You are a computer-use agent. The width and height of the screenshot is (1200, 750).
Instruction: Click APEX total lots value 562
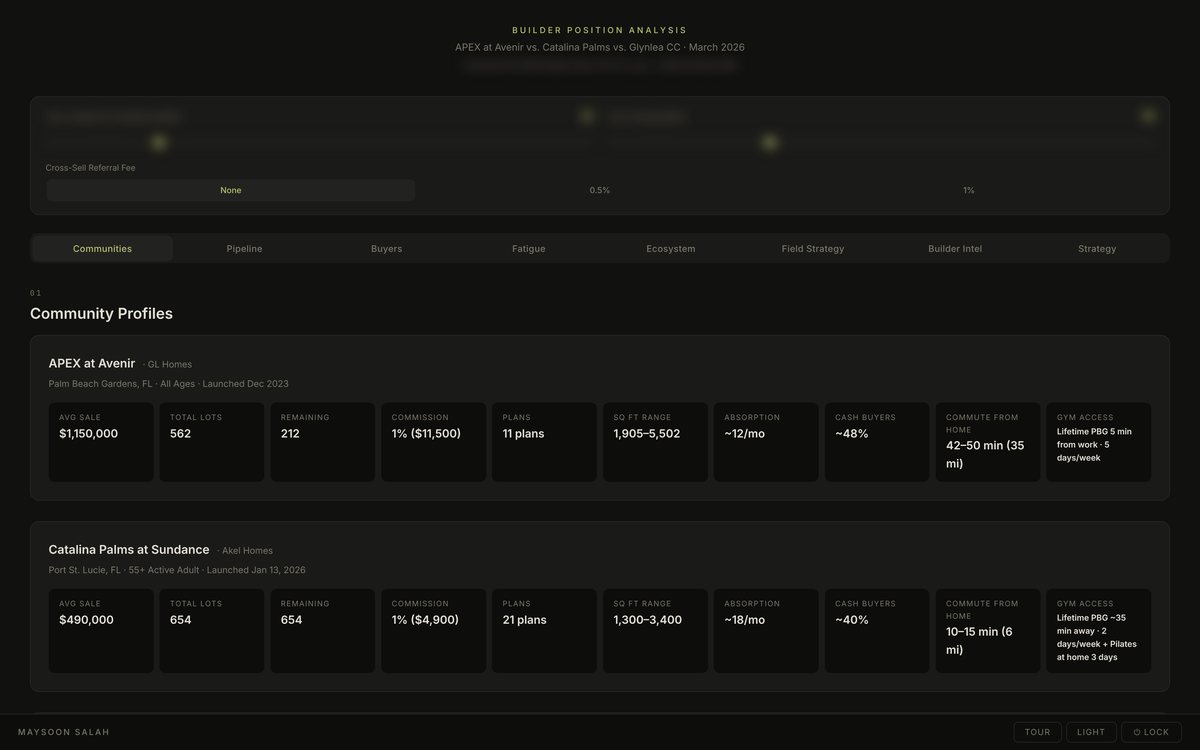[181, 434]
